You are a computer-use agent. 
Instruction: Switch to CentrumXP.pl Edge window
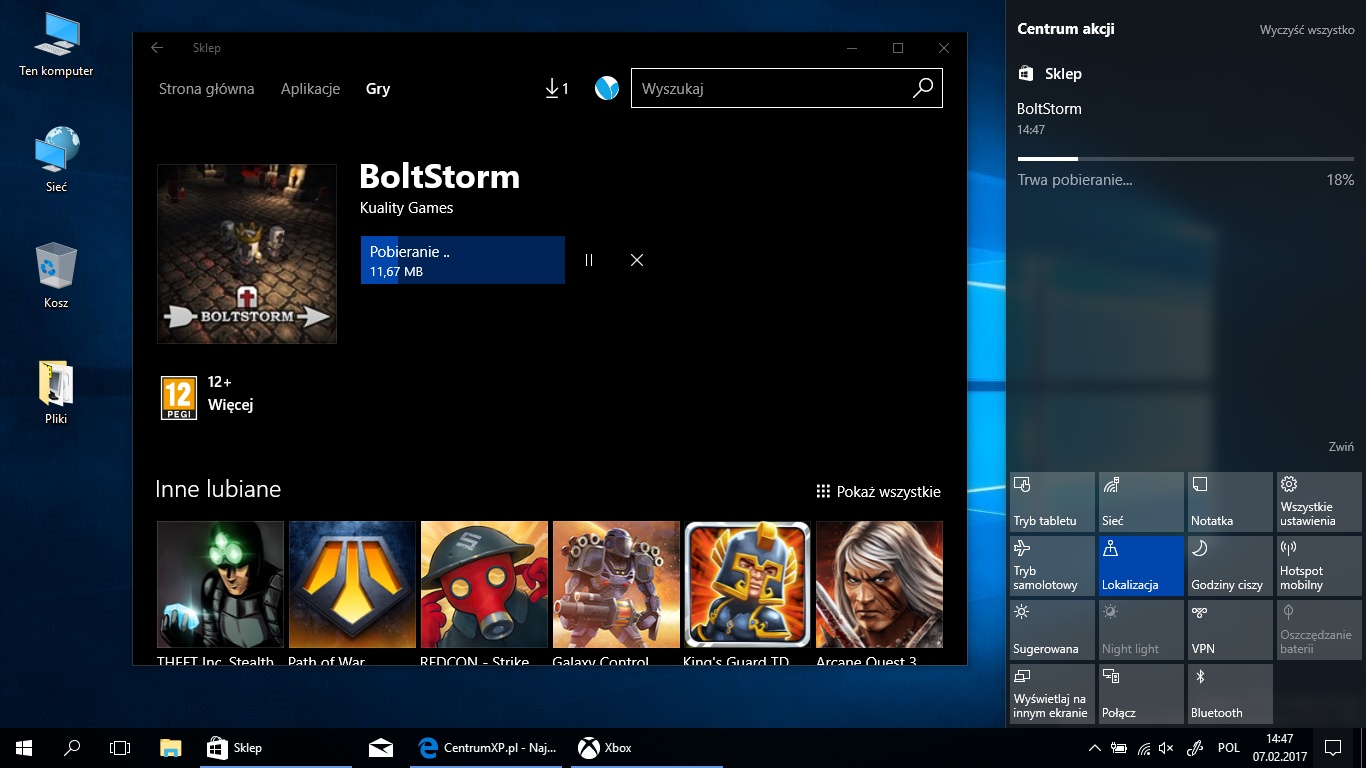coord(487,748)
